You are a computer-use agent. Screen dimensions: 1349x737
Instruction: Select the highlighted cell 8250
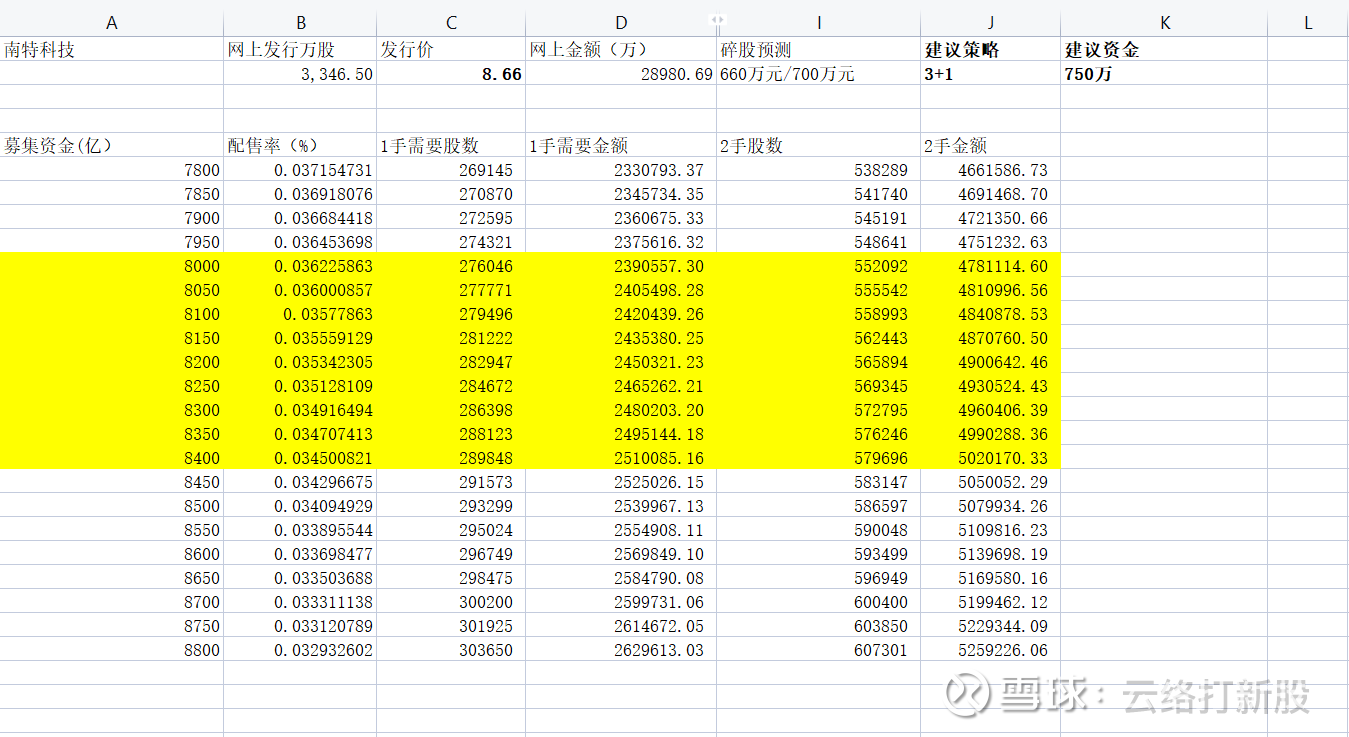pos(112,386)
